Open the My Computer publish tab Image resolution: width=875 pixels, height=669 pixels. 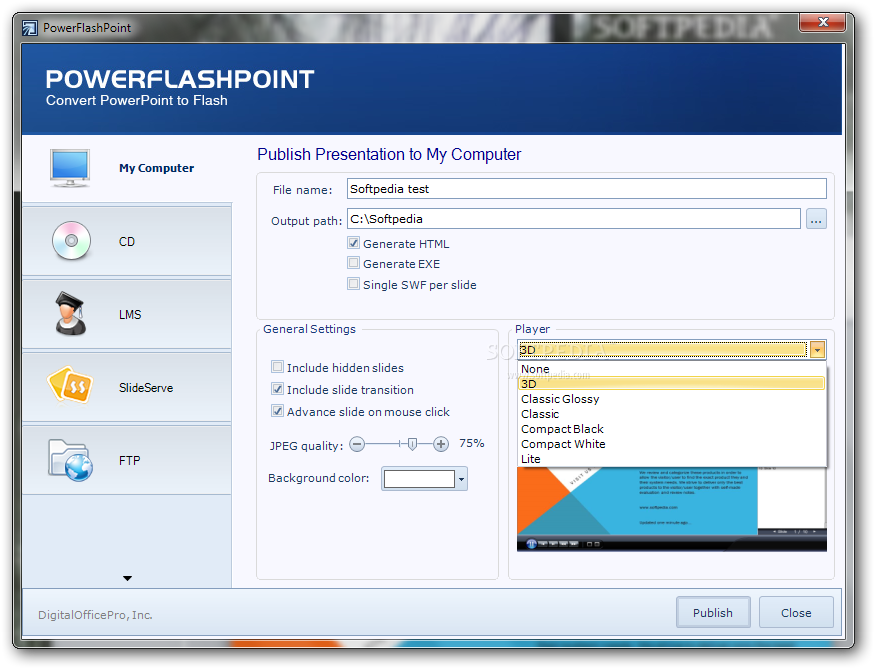click(x=127, y=168)
